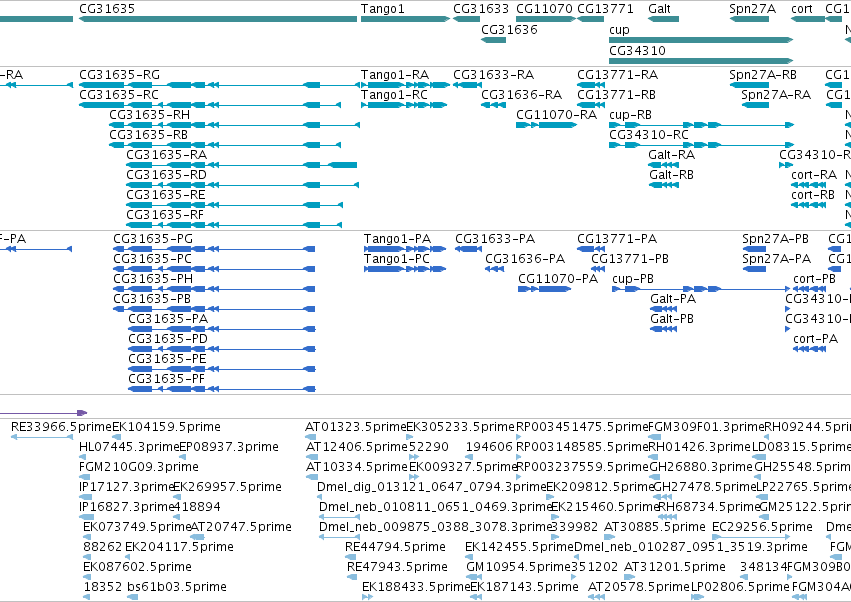Image resolution: width=851 pixels, height=602 pixels.
Task: Select EST FGM210G09.3prime
Action: (x=139, y=467)
